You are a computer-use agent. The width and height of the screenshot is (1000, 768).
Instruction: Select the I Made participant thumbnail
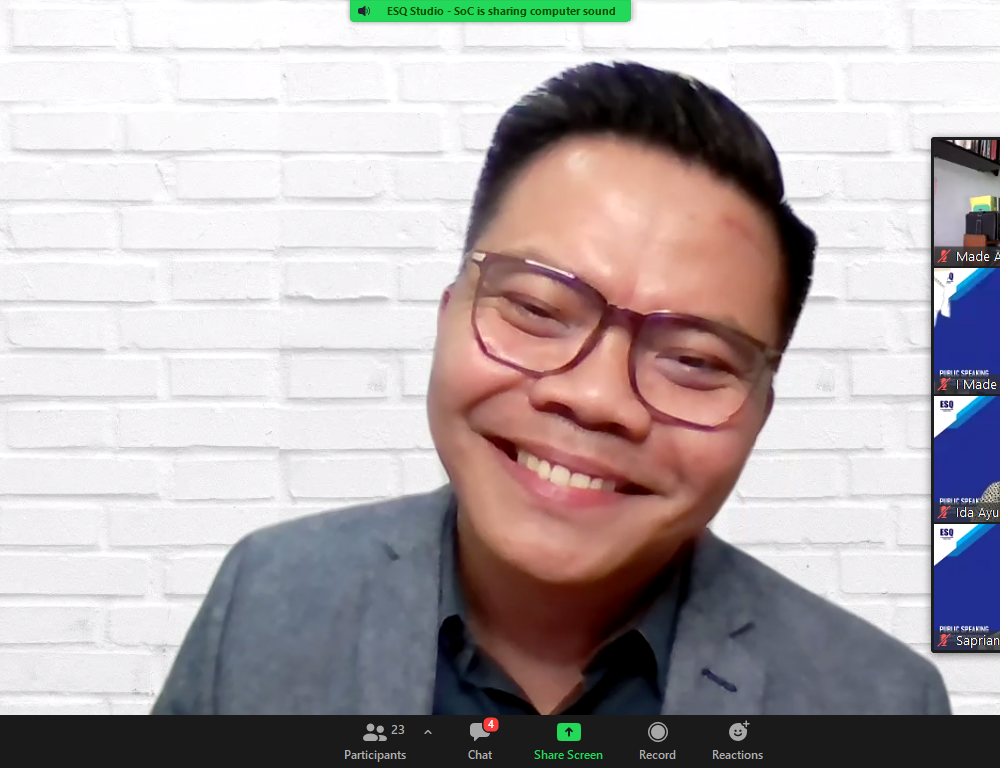tap(968, 330)
